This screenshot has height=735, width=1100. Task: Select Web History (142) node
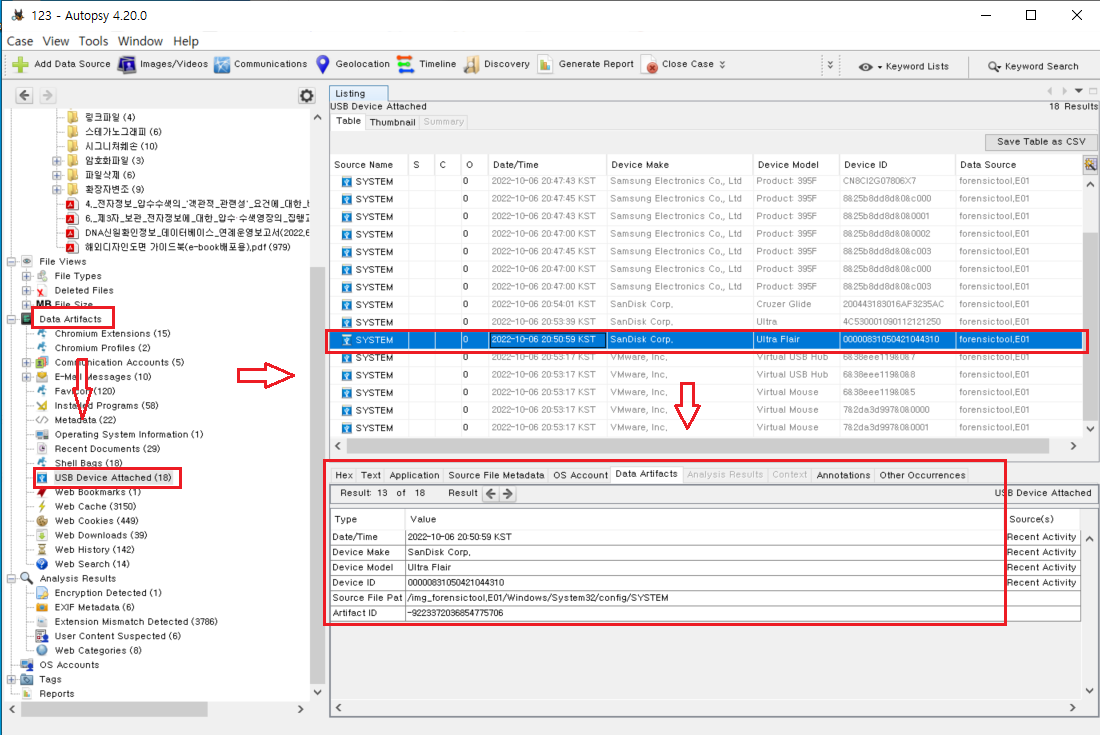point(94,550)
